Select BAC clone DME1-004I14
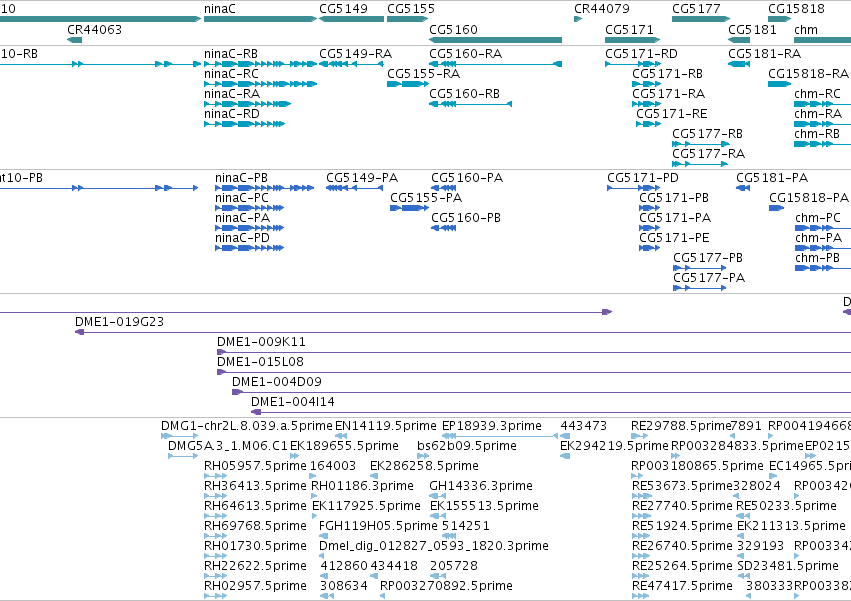Image resolution: width=851 pixels, height=601 pixels. pos(551,413)
